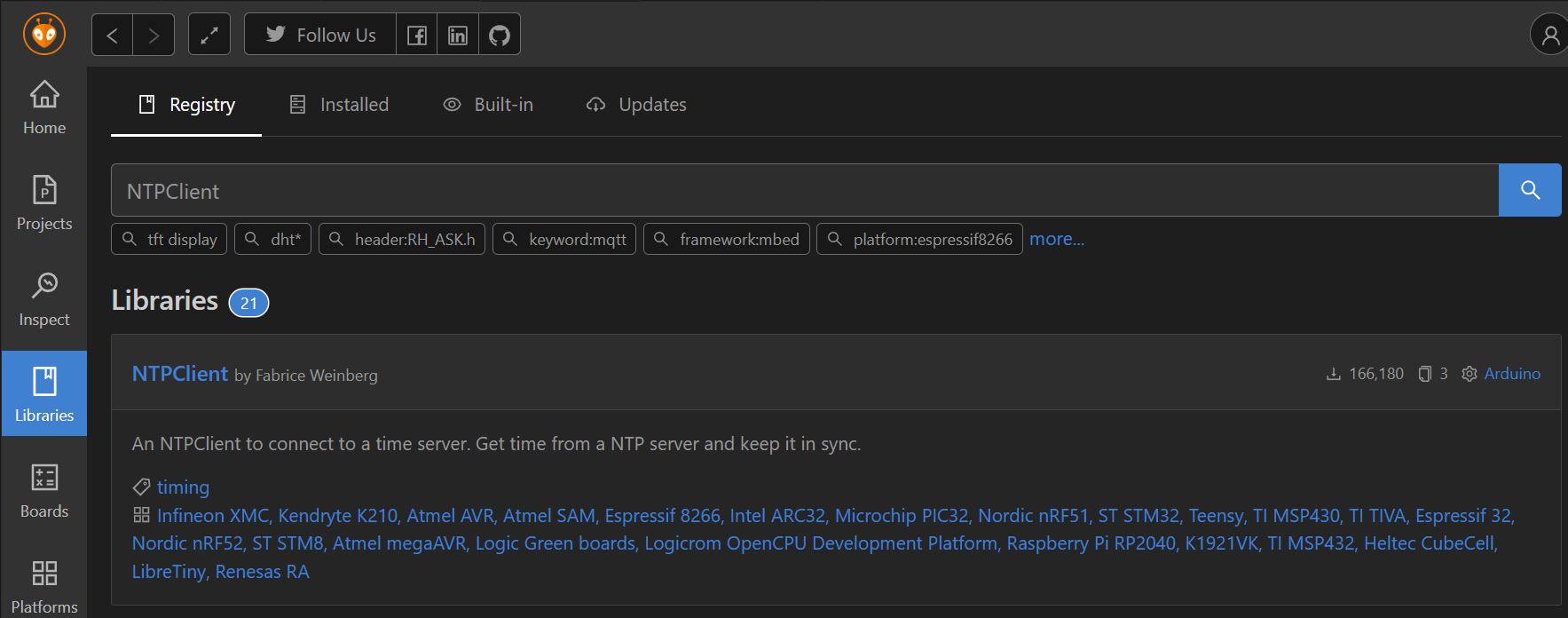The height and width of the screenshot is (618, 1568).
Task: Open Platforms in the sidebar
Action: tap(44, 586)
